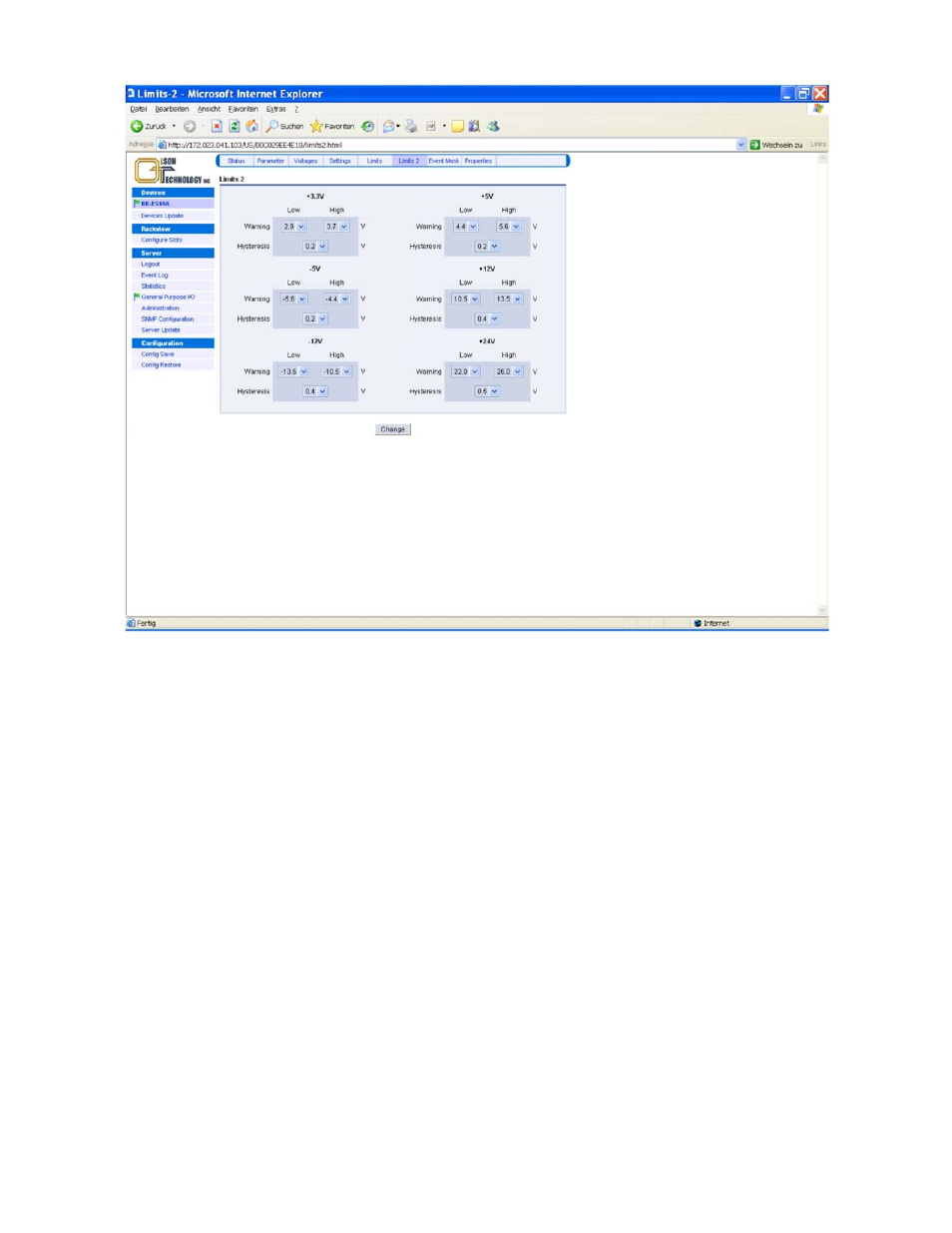The height and width of the screenshot is (1233, 952).
Task: Open the Extras menu
Action: [275, 109]
